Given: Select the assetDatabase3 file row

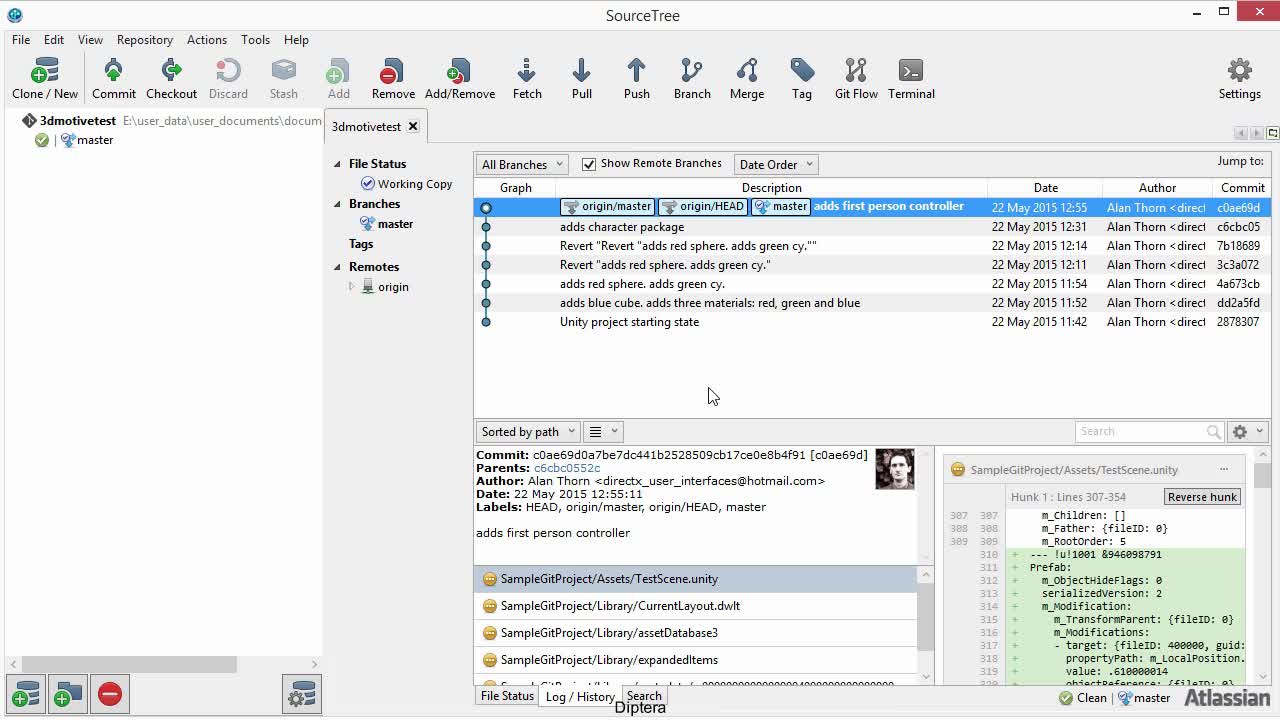Looking at the screenshot, I should coord(695,633).
